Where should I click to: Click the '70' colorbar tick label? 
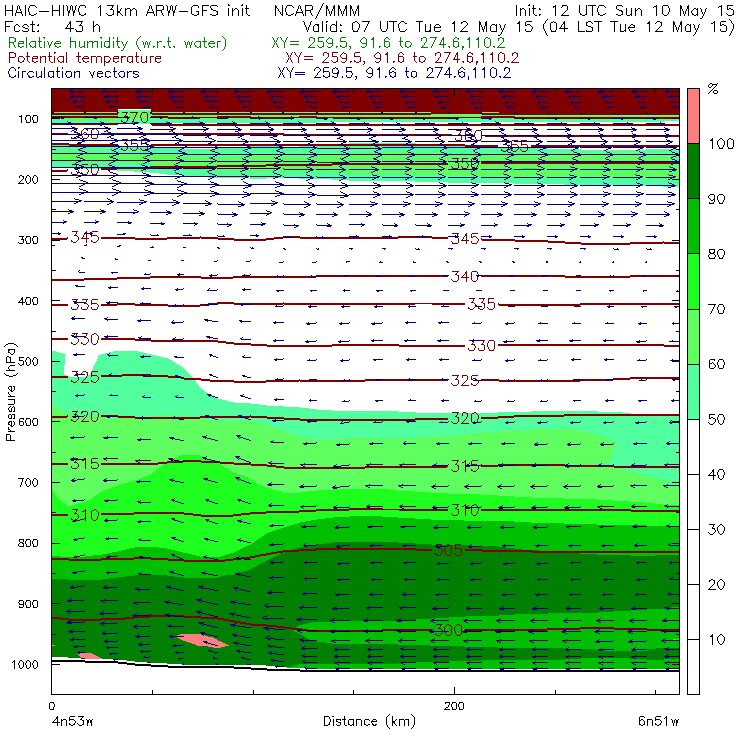(x=716, y=309)
